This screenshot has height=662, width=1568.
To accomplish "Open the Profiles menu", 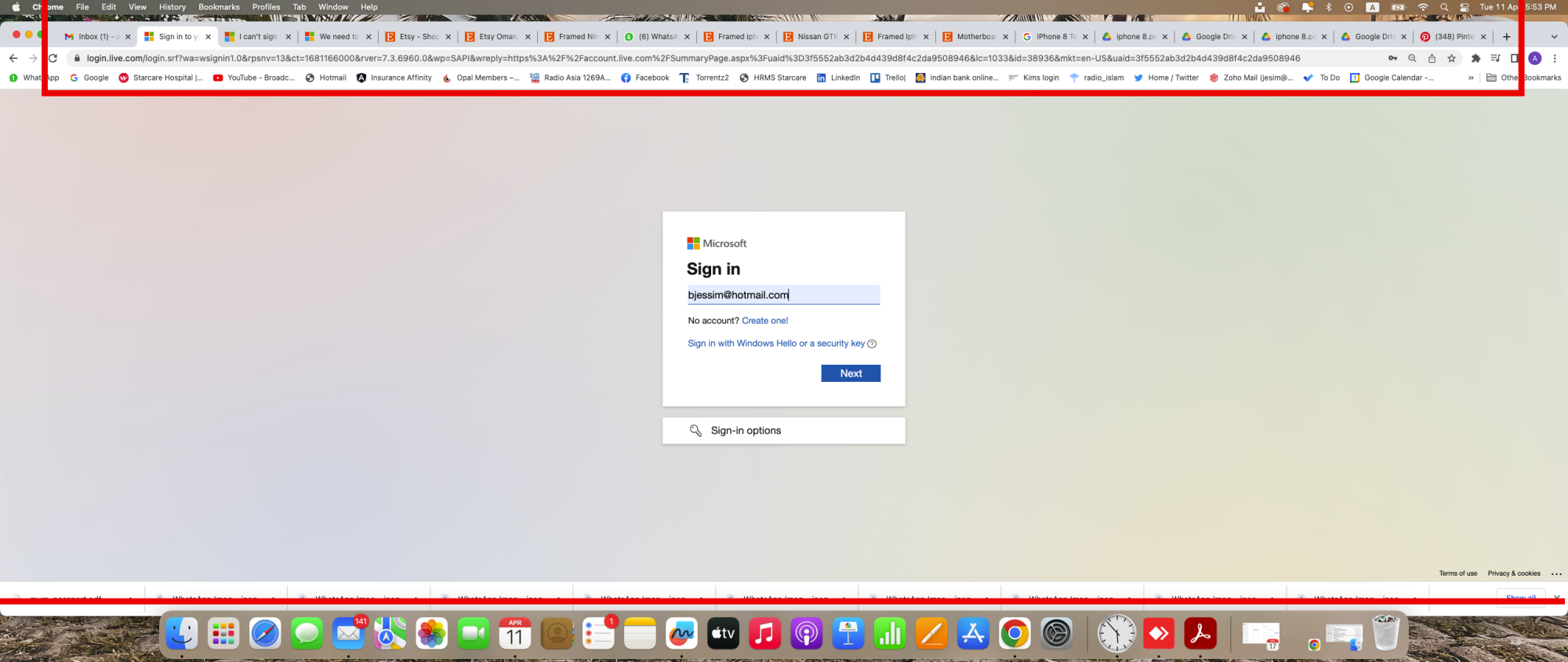I will tap(266, 7).
